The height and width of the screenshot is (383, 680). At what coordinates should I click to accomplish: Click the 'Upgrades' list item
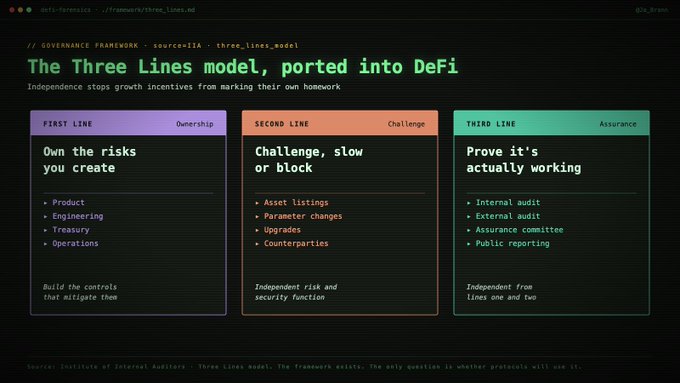coord(282,230)
